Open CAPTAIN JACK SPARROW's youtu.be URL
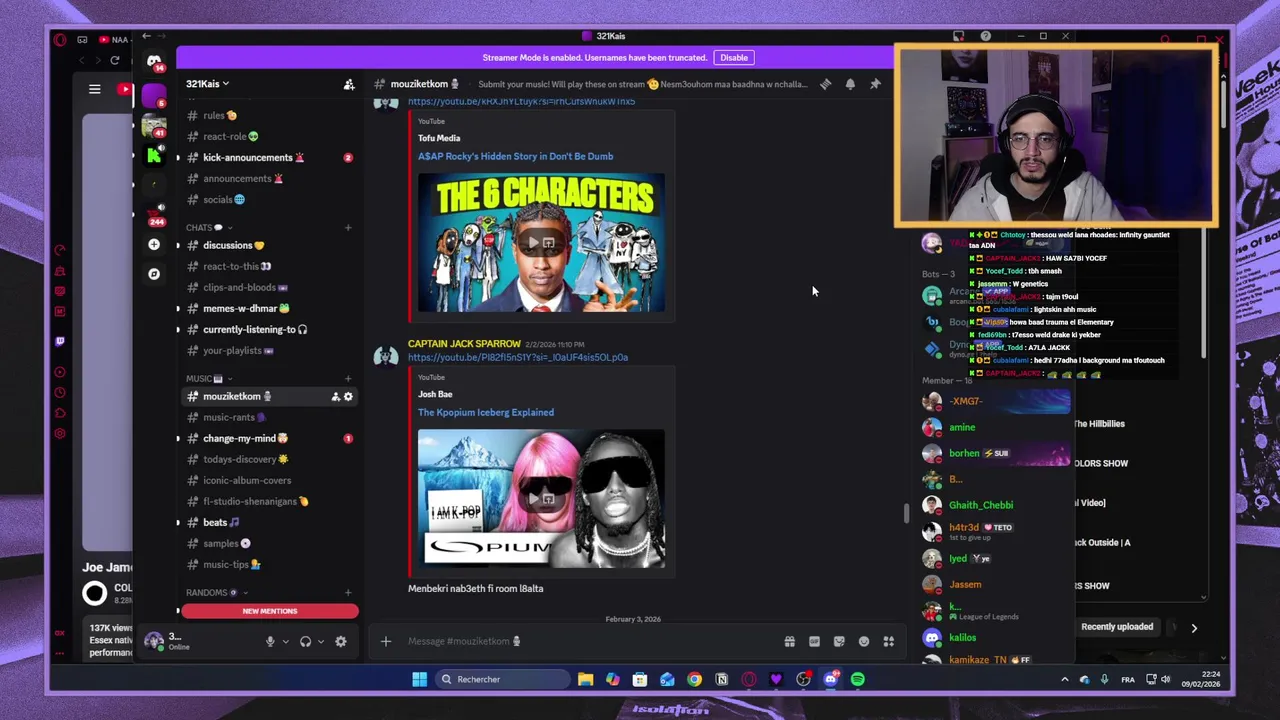The image size is (1280, 720). pyautogui.click(x=517, y=357)
